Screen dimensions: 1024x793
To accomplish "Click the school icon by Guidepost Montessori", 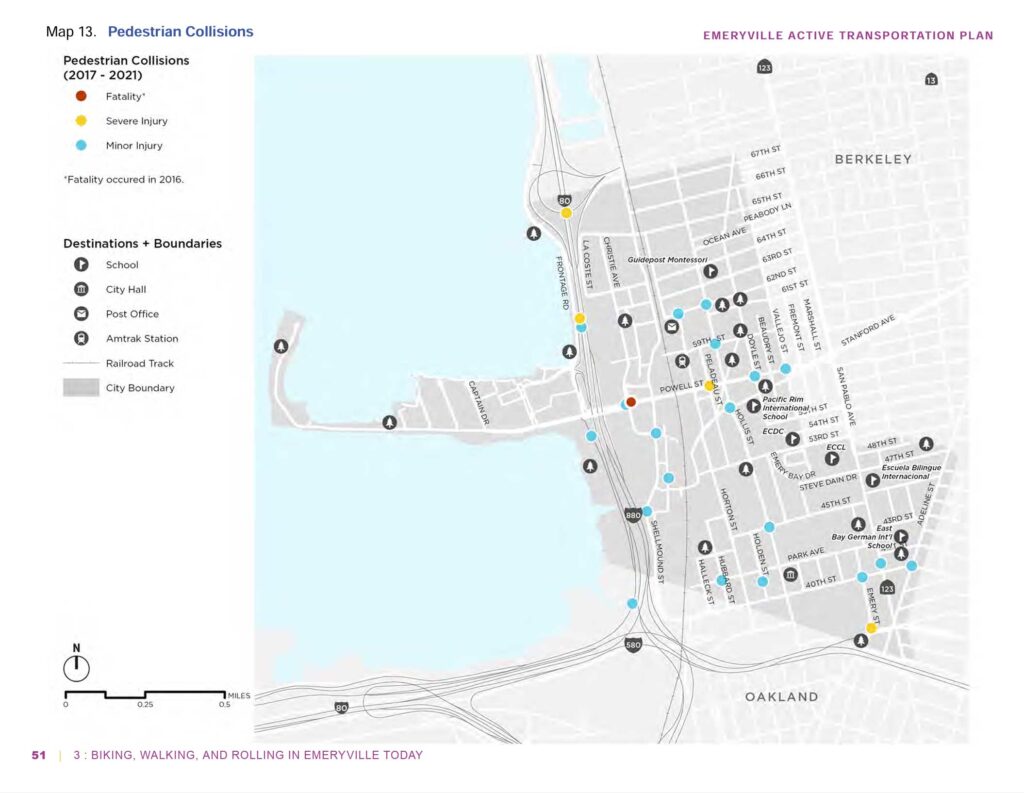I will click(x=710, y=271).
